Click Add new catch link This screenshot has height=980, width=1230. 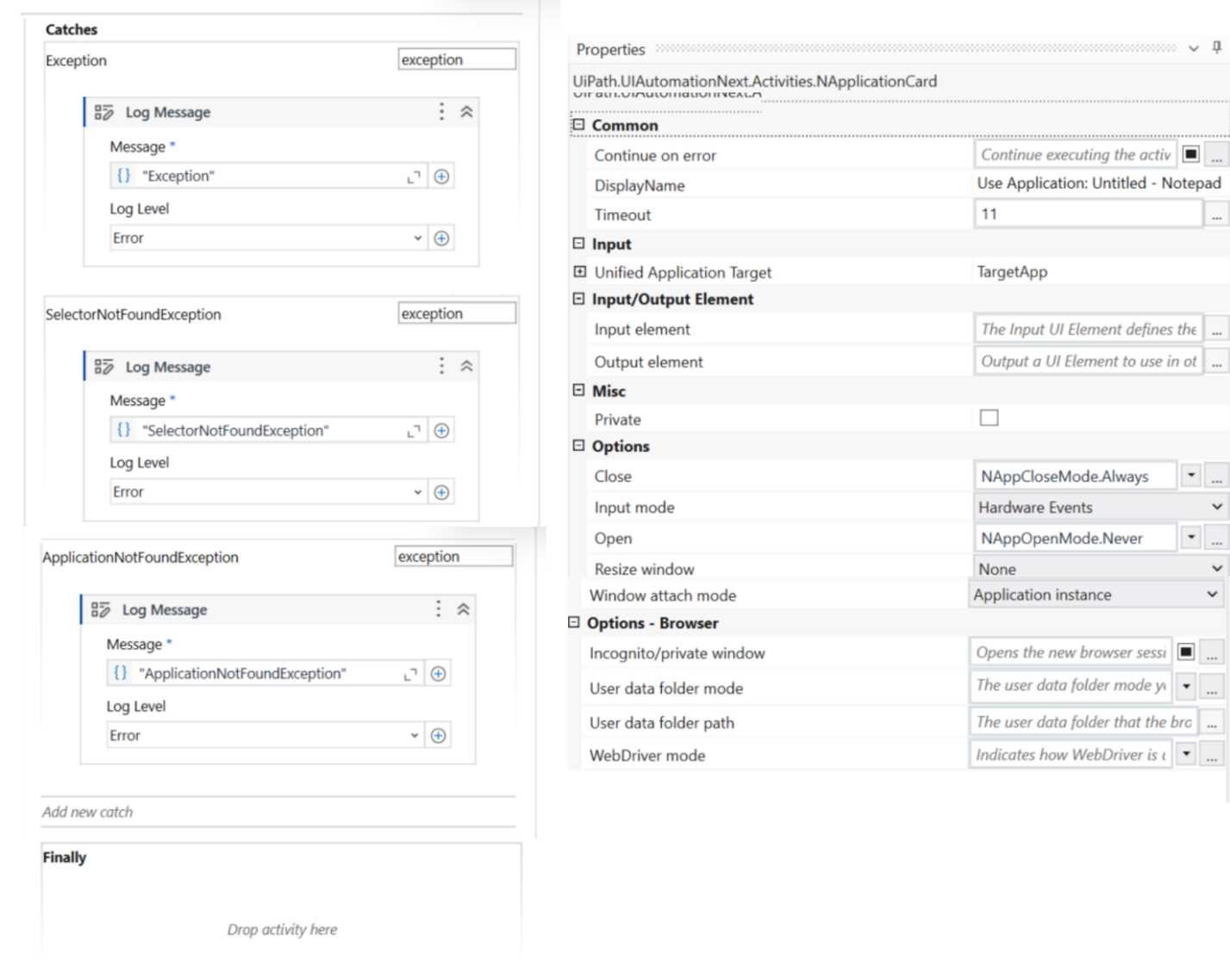88,812
